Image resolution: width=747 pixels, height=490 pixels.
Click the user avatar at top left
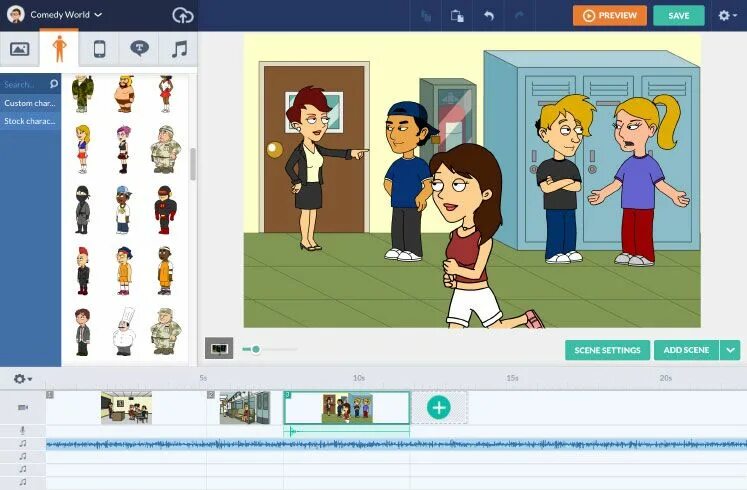[x=16, y=15]
